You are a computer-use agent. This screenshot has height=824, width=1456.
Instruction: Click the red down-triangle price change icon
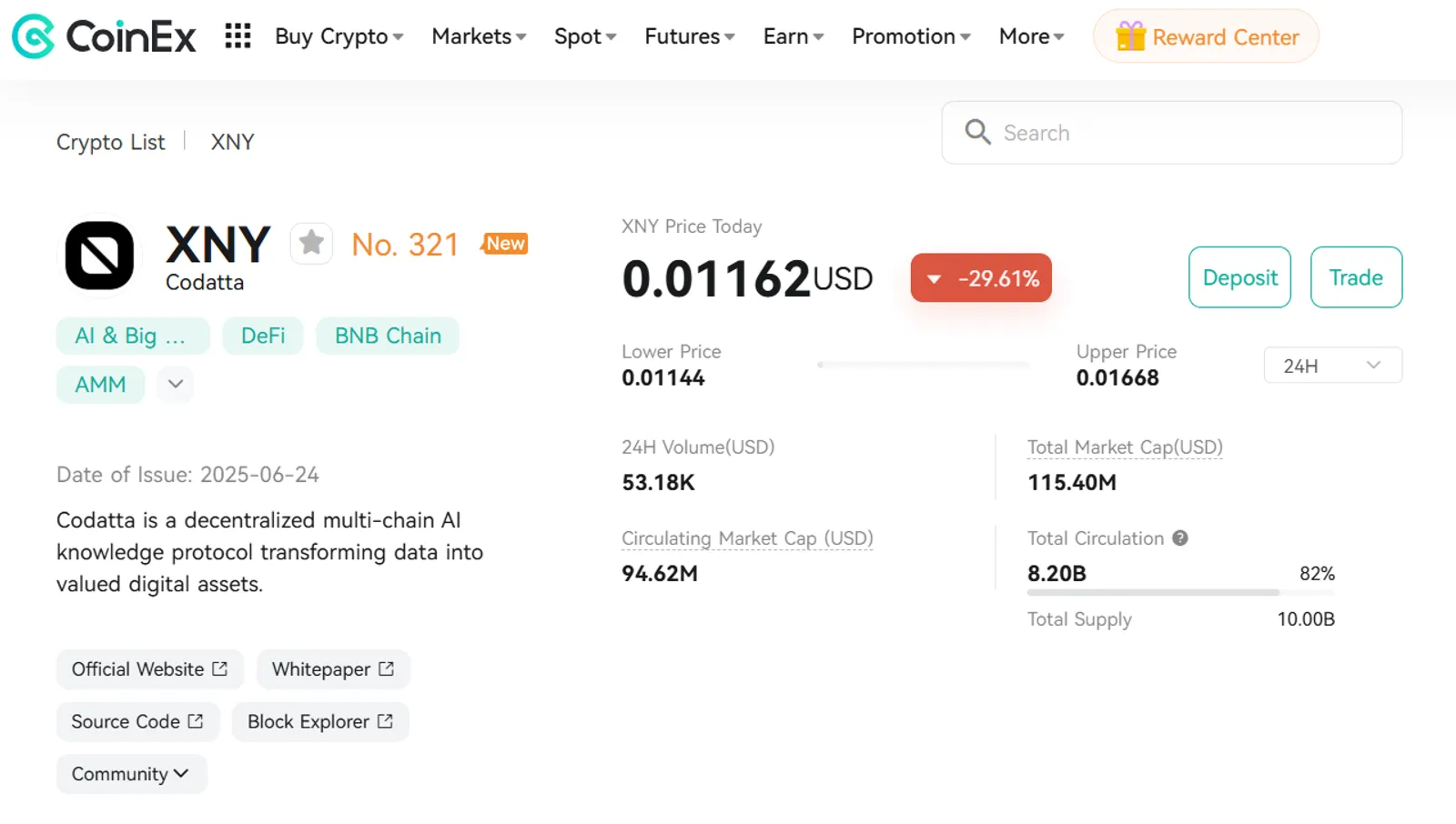pyautogui.click(x=934, y=279)
